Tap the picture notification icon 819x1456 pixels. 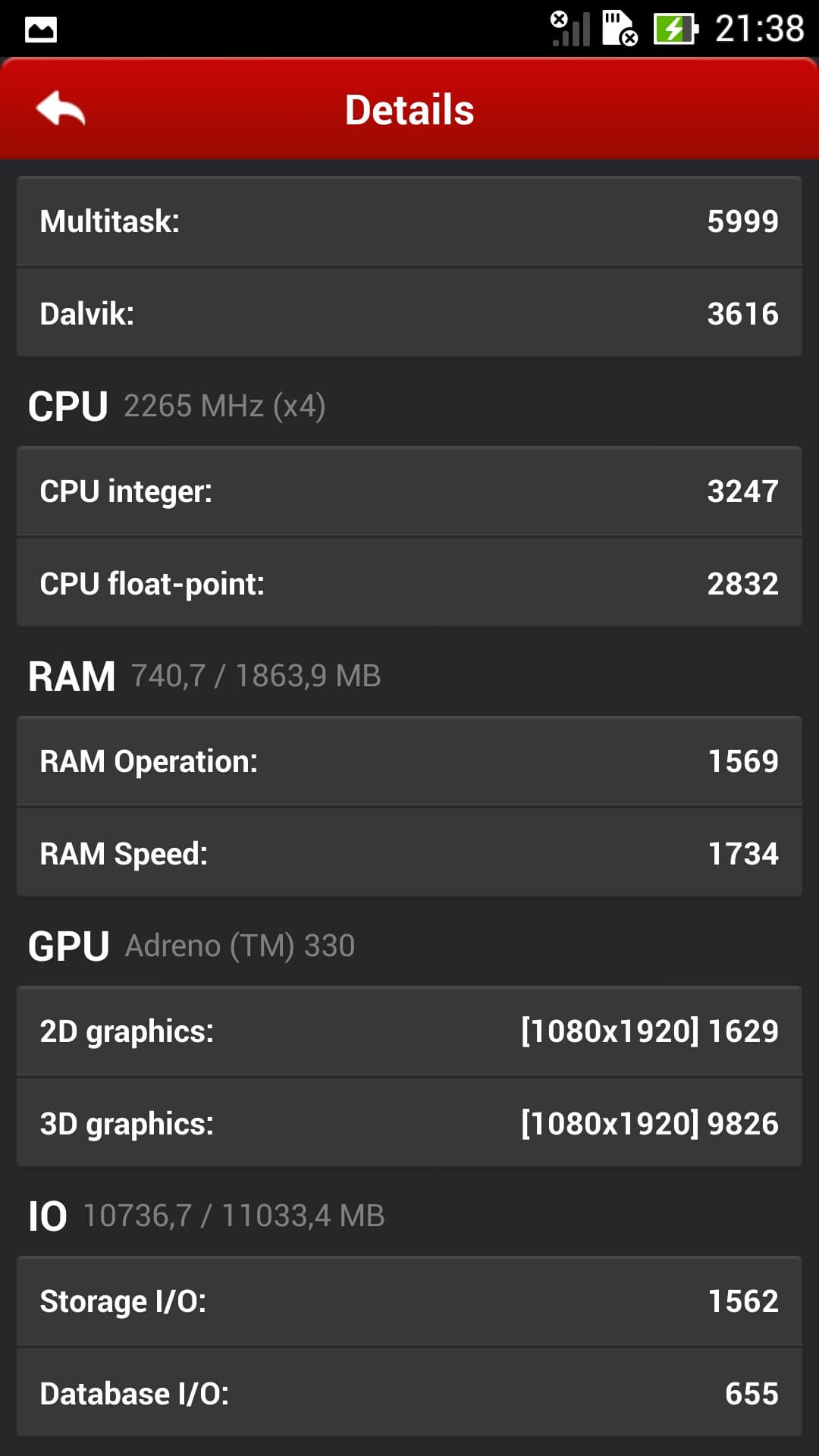pyautogui.click(x=41, y=30)
